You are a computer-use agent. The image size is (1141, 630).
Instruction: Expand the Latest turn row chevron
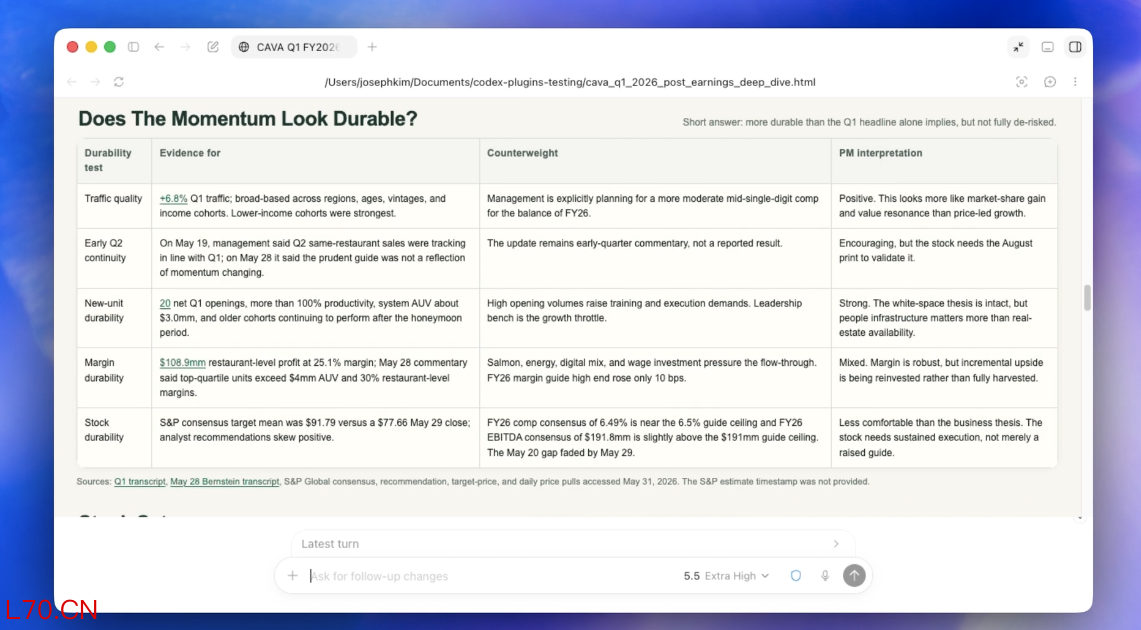point(836,543)
